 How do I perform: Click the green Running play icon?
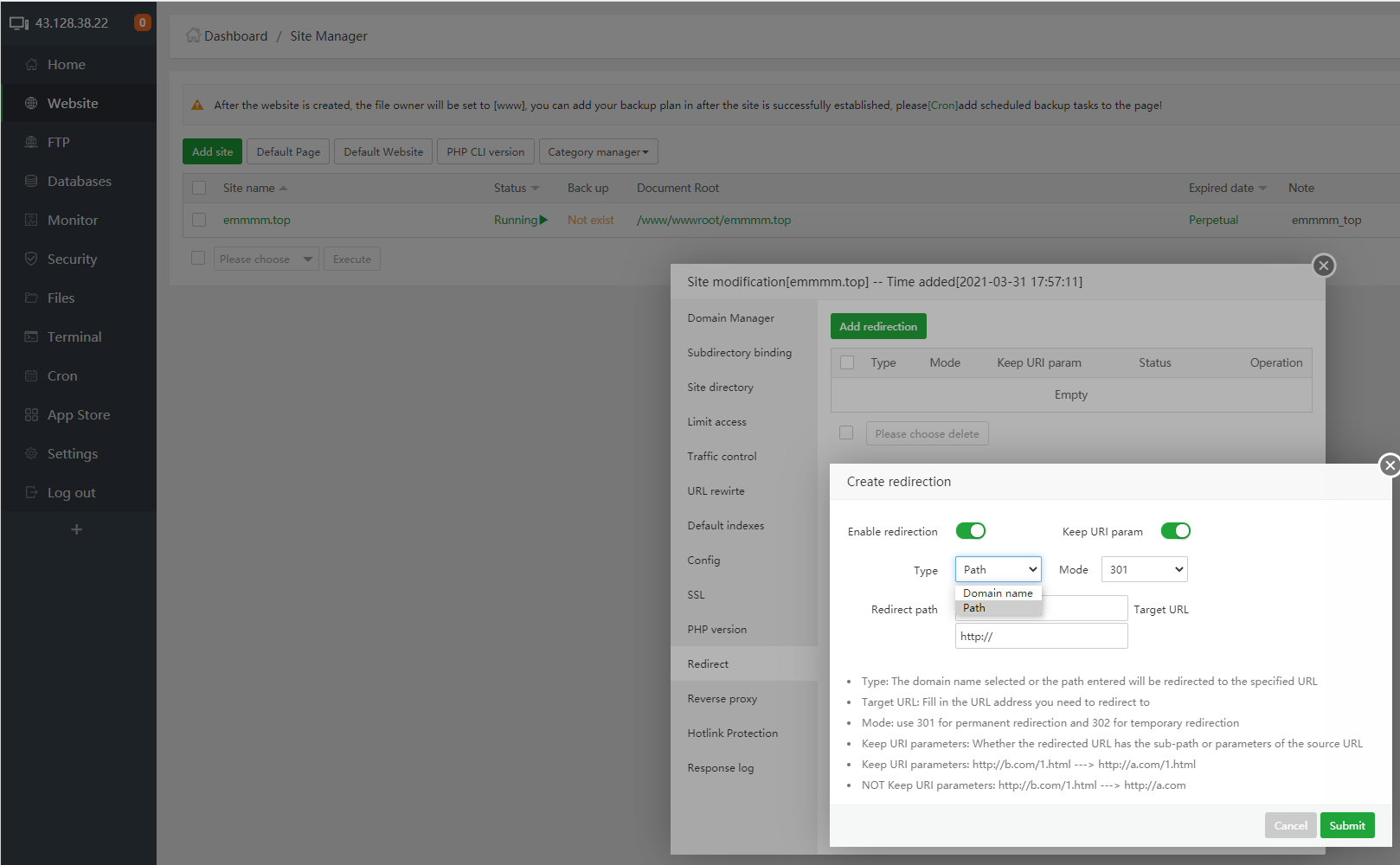(x=543, y=220)
